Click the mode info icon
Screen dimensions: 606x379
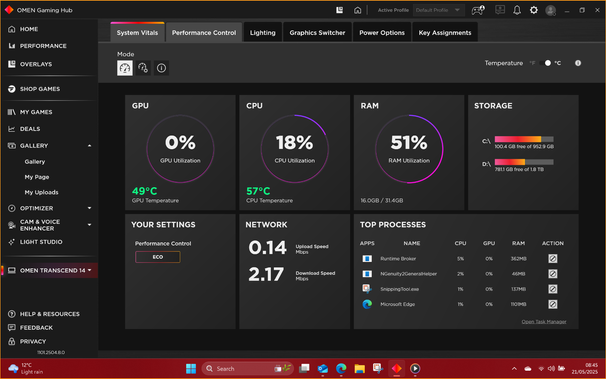(x=161, y=68)
